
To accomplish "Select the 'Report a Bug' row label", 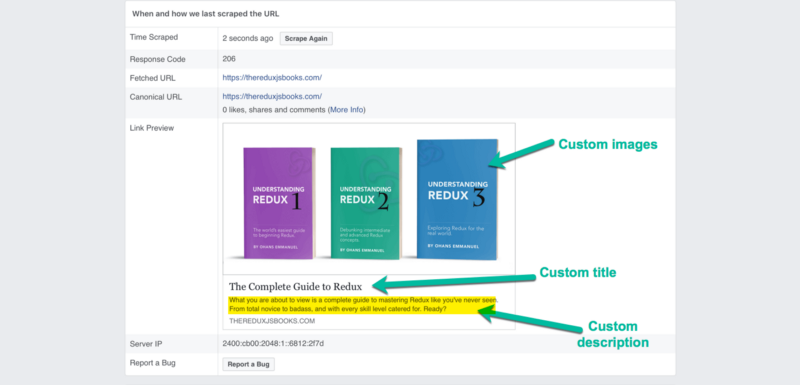I will (x=153, y=363).
